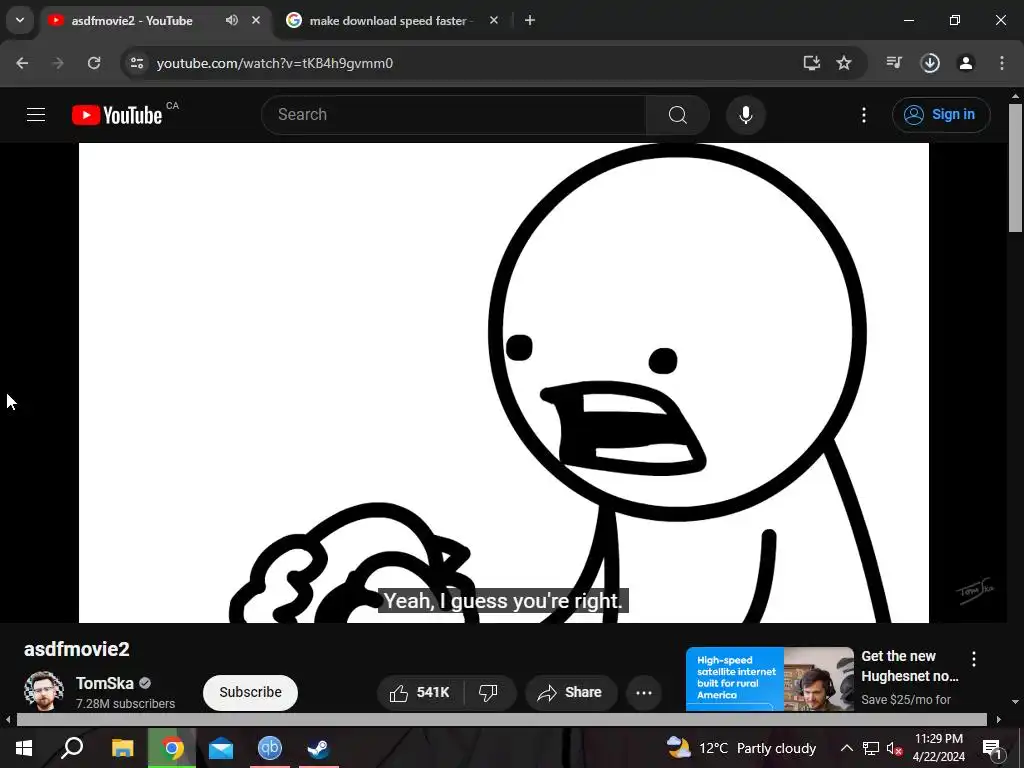Open the tab search dropdown arrow
The image size is (1024, 768).
coord(20,20)
